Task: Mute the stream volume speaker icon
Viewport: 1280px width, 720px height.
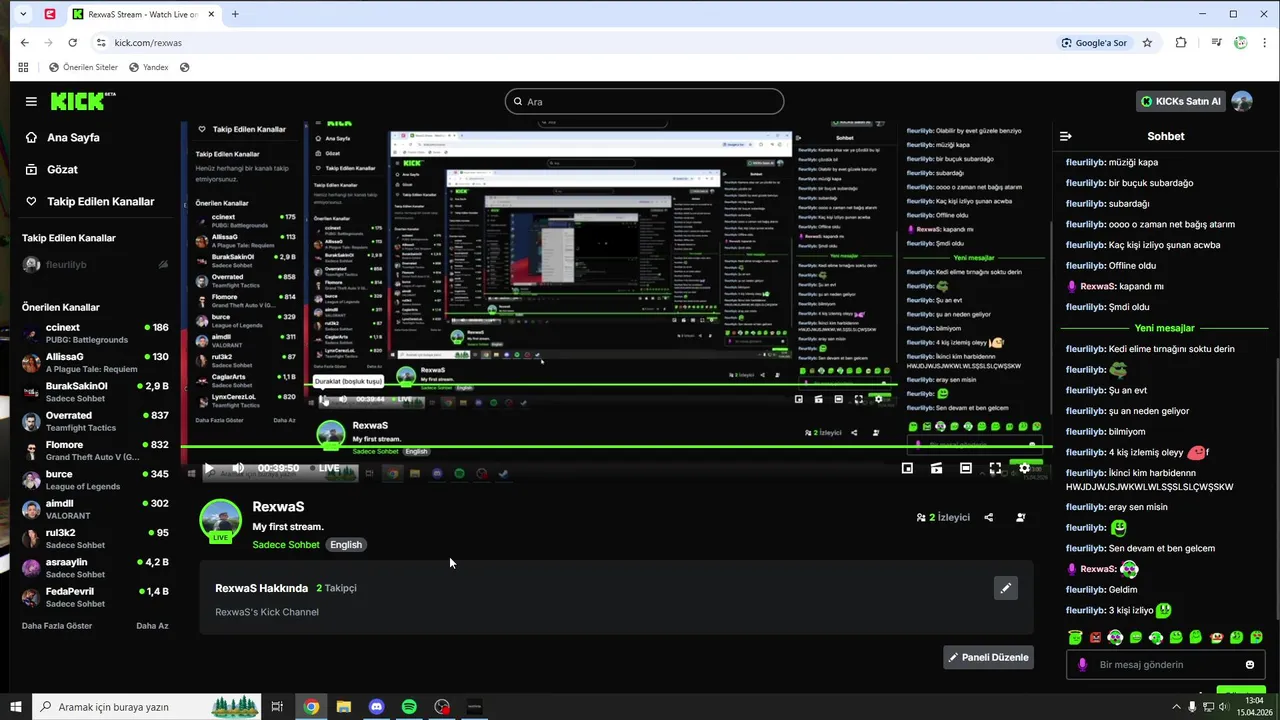Action: point(238,468)
